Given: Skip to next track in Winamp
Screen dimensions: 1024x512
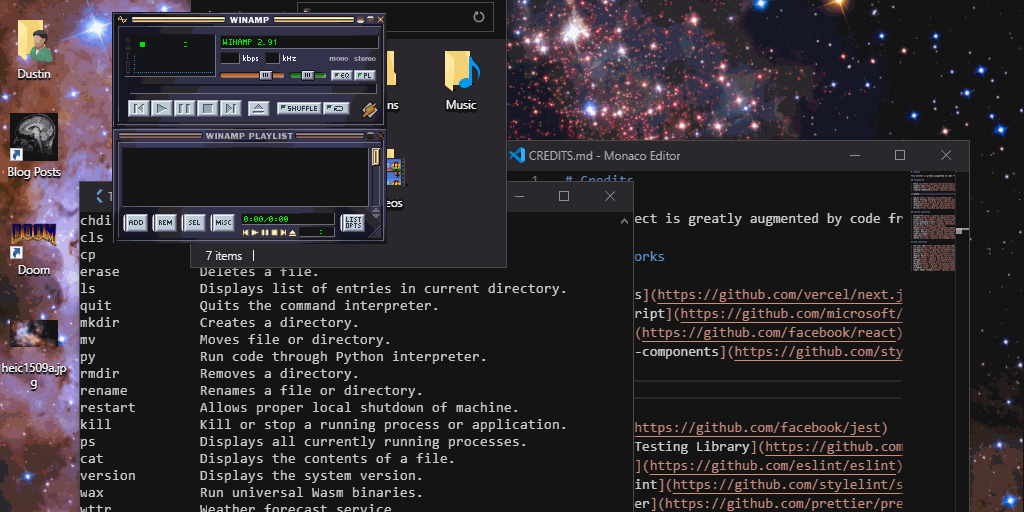Looking at the screenshot, I should point(231,108).
